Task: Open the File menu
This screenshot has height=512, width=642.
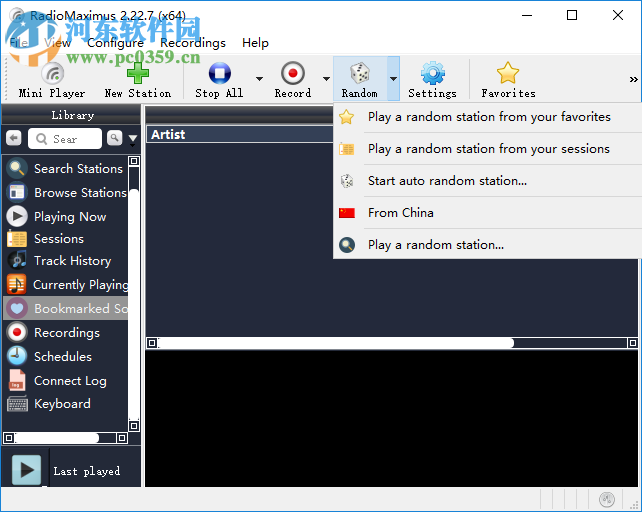Action: pyautogui.click(x=19, y=43)
